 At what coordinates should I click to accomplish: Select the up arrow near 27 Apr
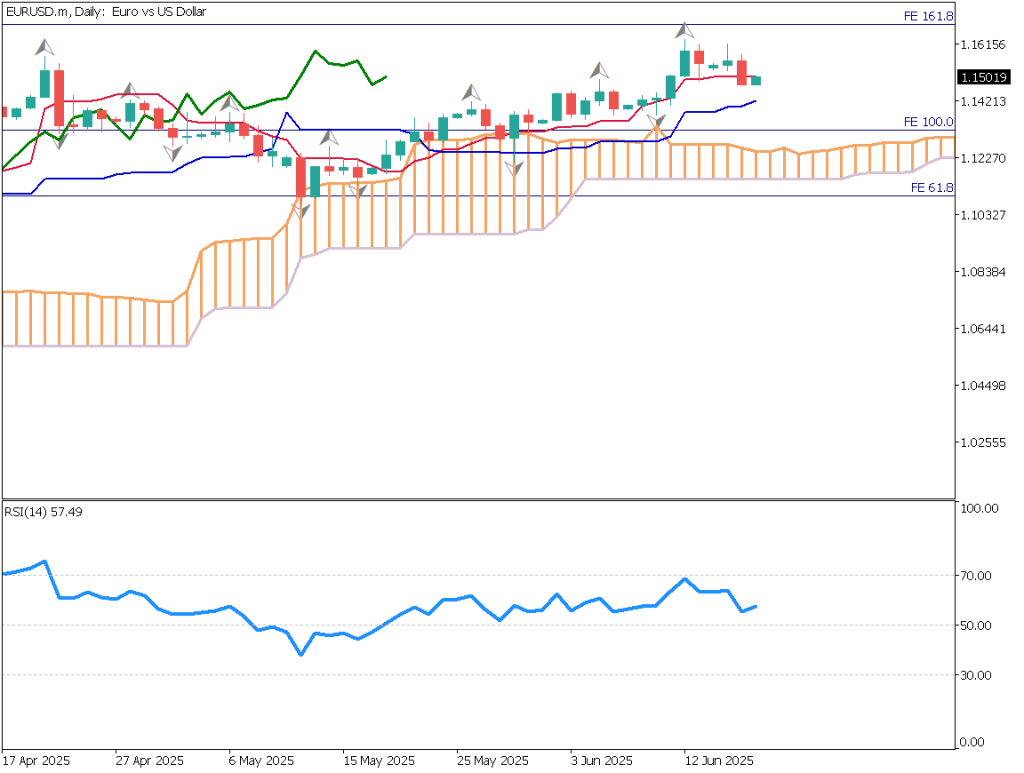pos(129,92)
